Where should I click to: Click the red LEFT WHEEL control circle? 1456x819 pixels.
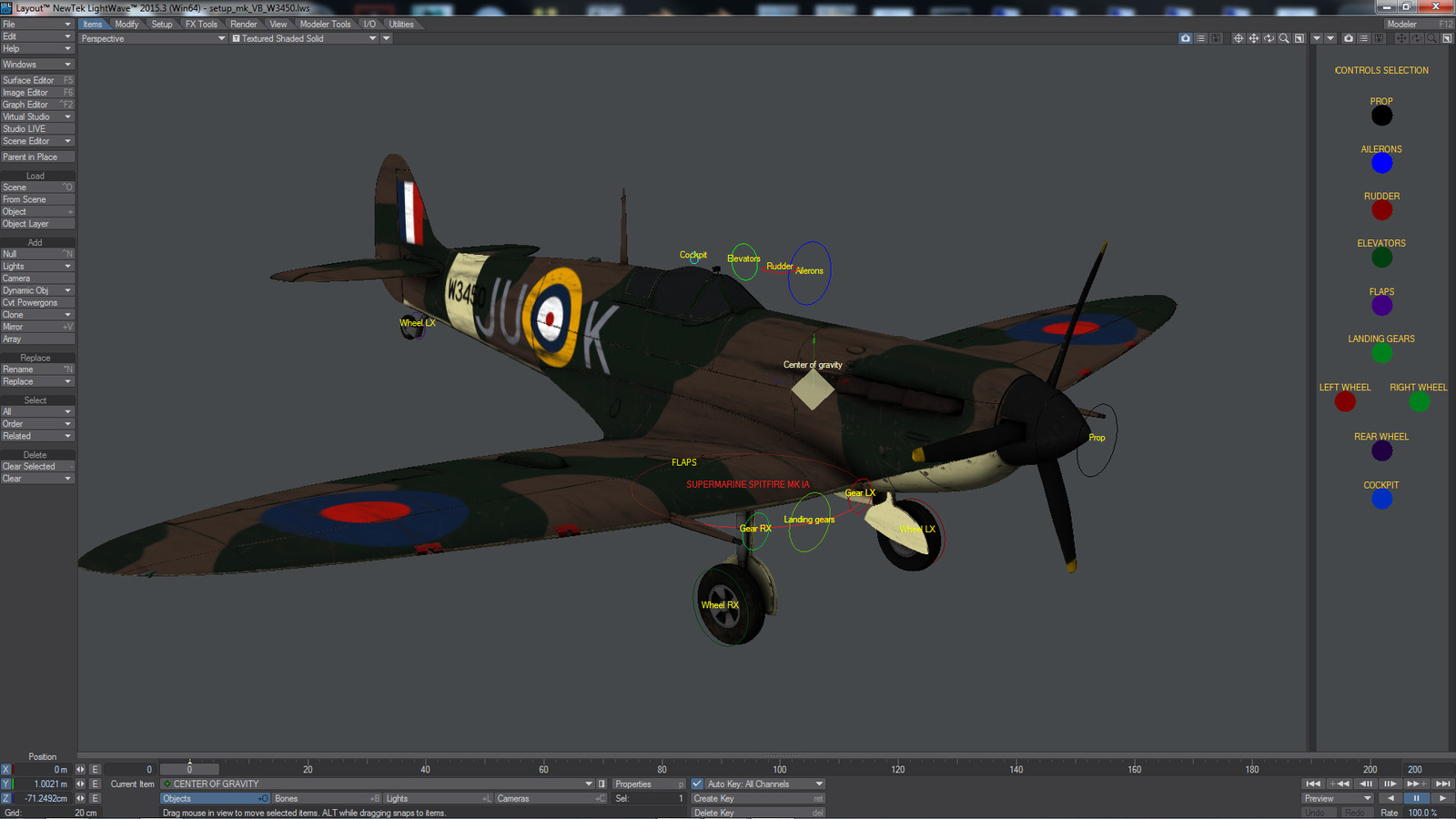click(x=1345, y=401)
